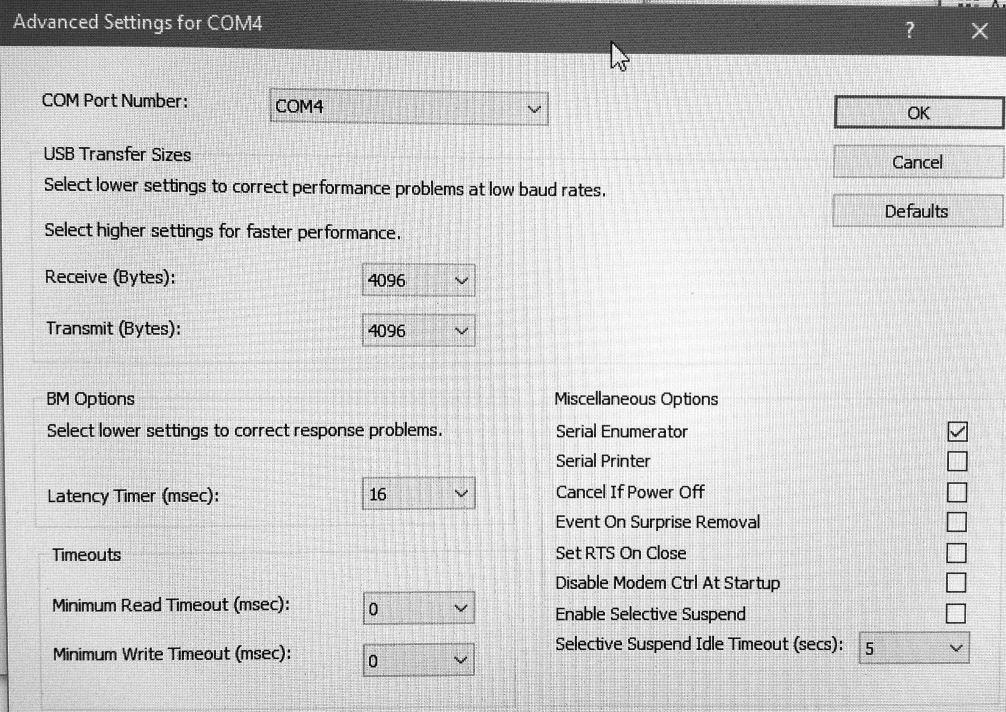Check Cancel If Power Off option
1006x712 pixels.
tap(957, 492)
